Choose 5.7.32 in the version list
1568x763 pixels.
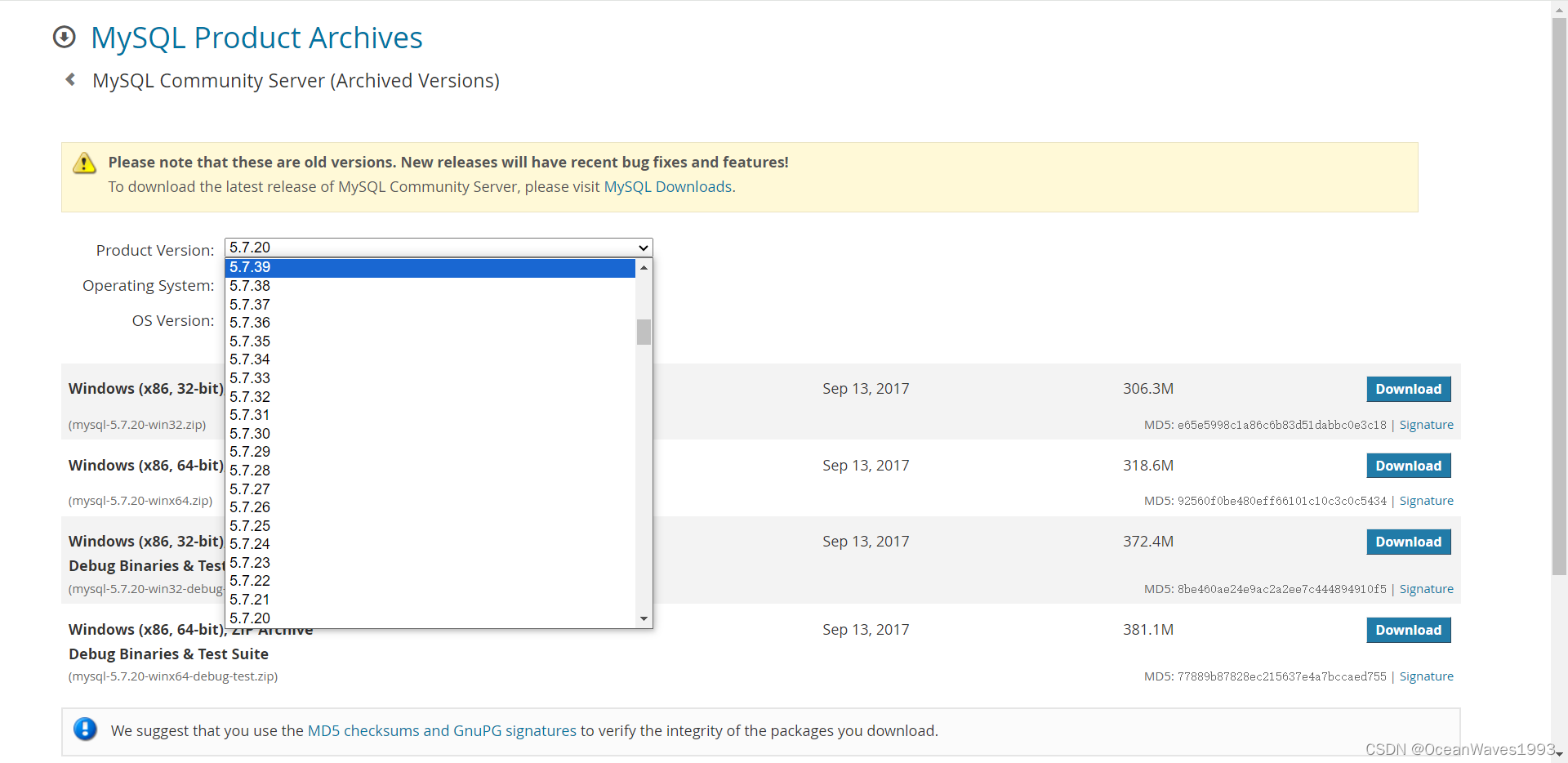pos(430,397)
